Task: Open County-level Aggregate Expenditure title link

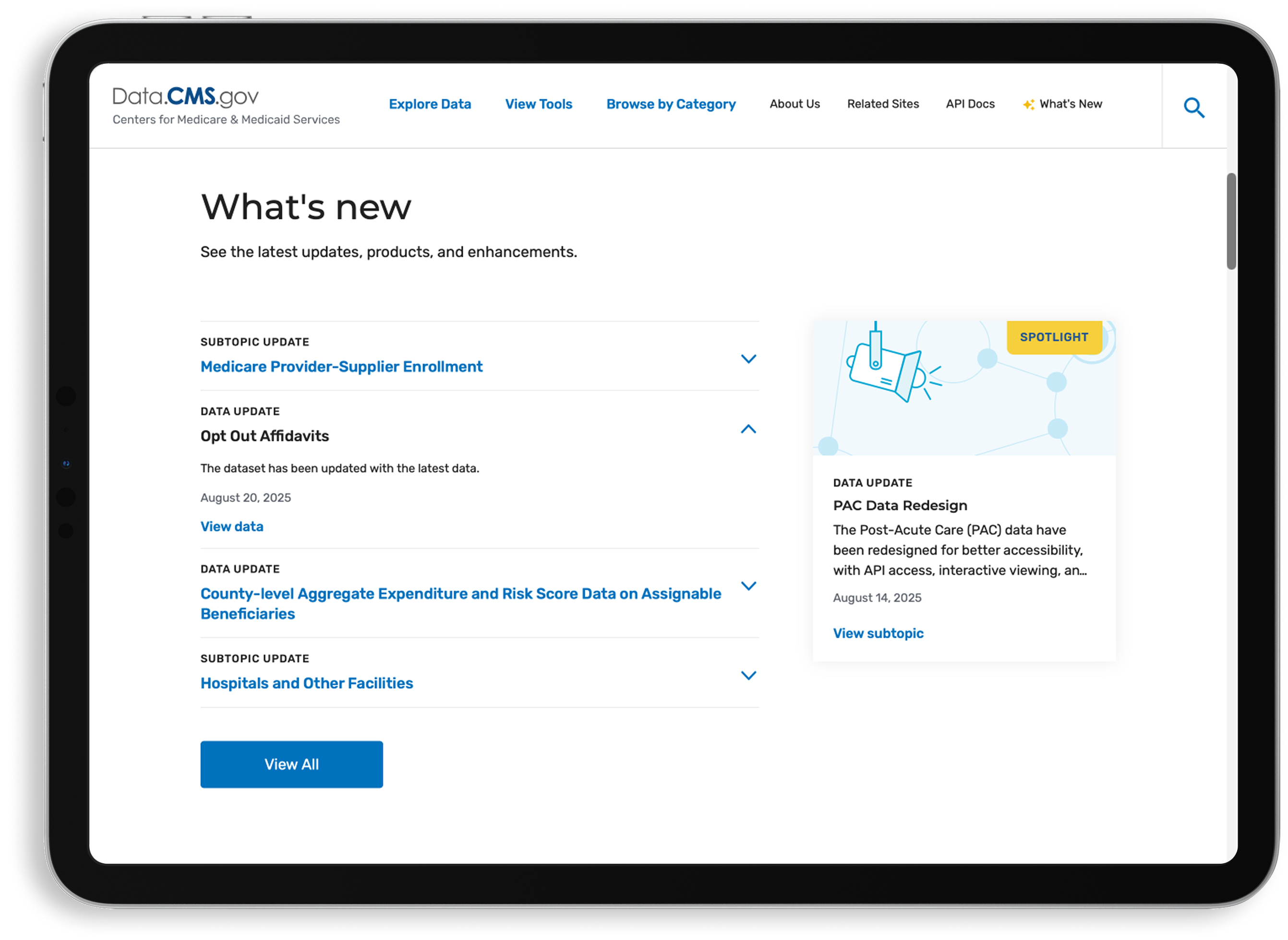Action: (460, 603)
